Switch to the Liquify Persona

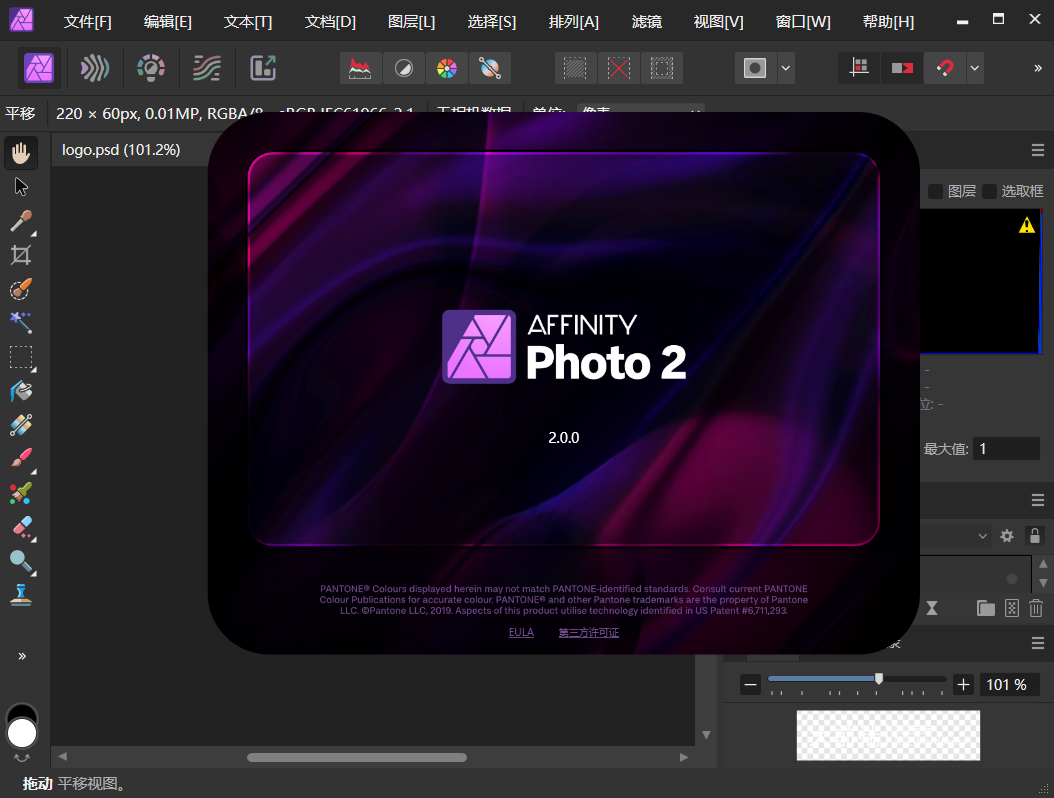pos(95,68)
